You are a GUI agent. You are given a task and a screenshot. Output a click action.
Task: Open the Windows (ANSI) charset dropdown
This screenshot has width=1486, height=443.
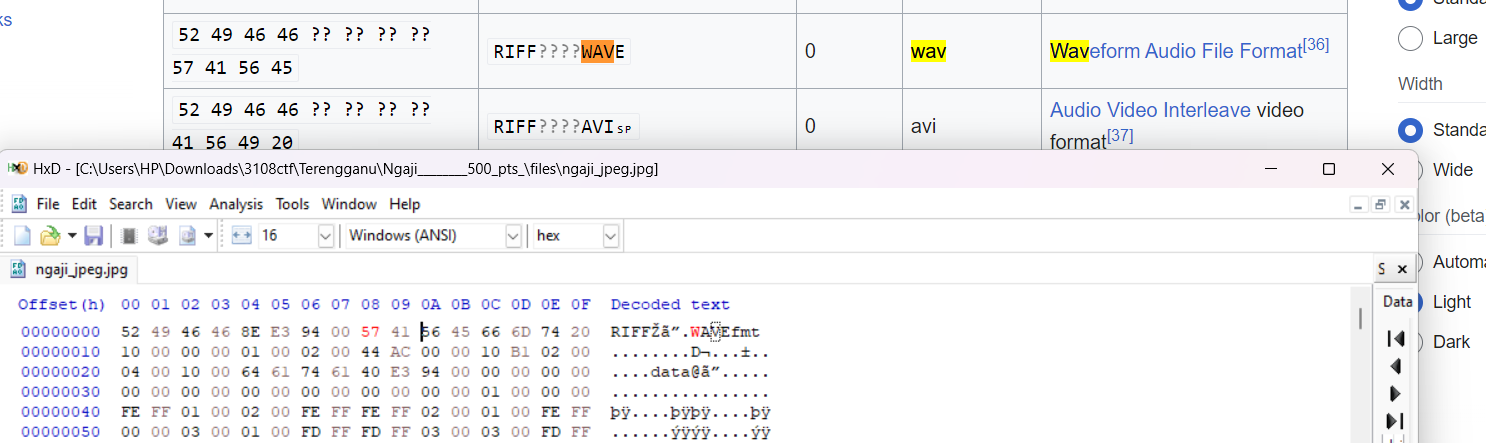point(513,236)
